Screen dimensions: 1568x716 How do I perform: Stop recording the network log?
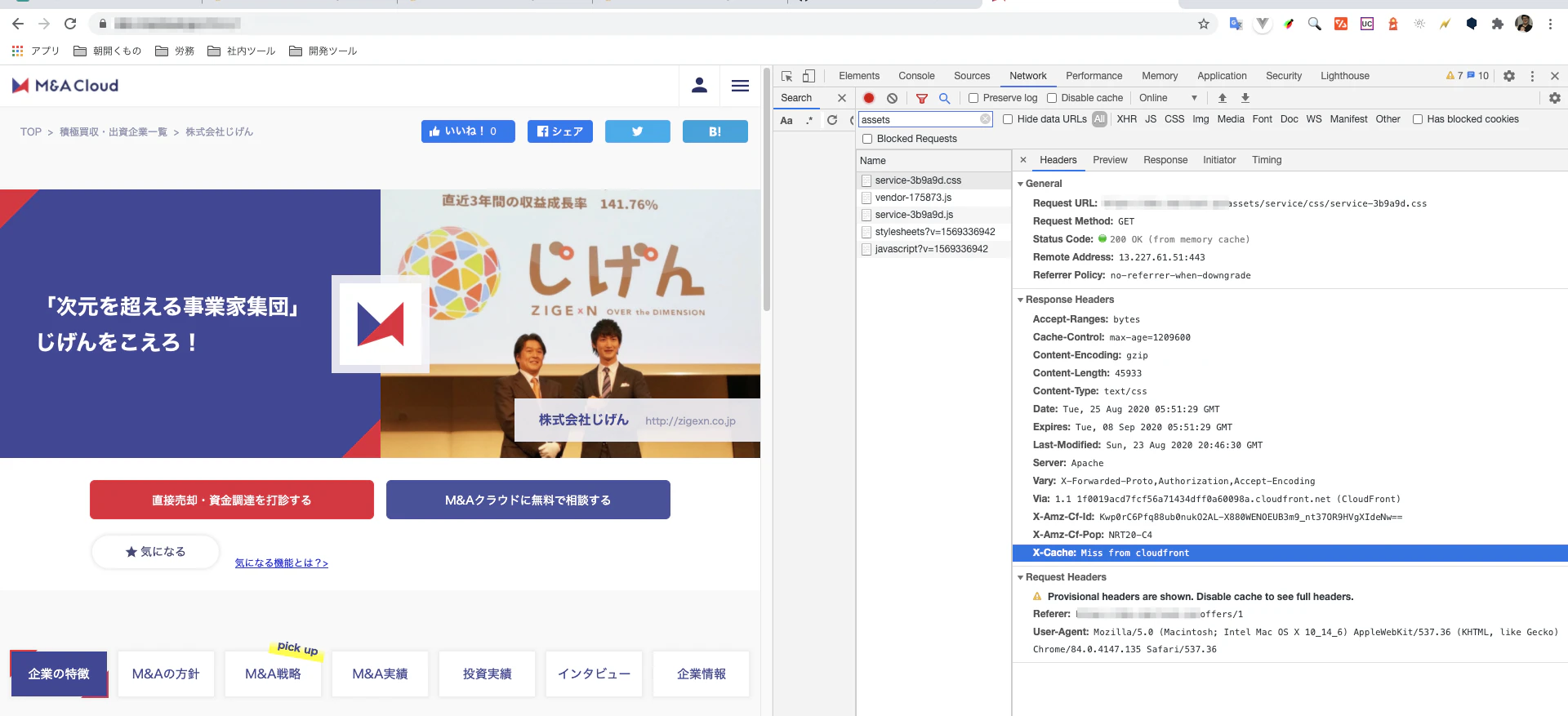[x=869, y=98]
